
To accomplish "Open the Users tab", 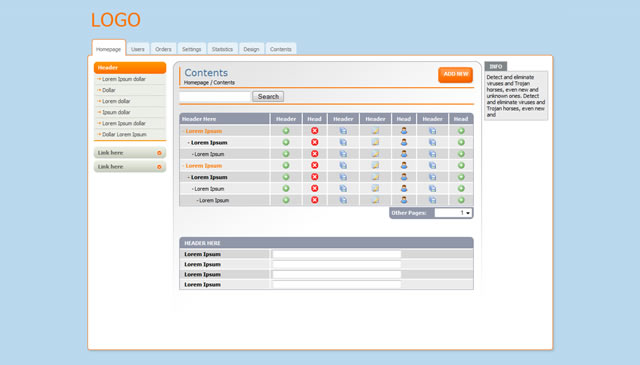I will 138,49.
